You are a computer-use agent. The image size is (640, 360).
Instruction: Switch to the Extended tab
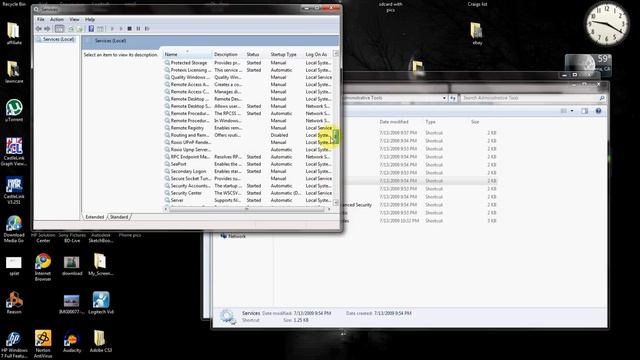click(x=95, y=217)
